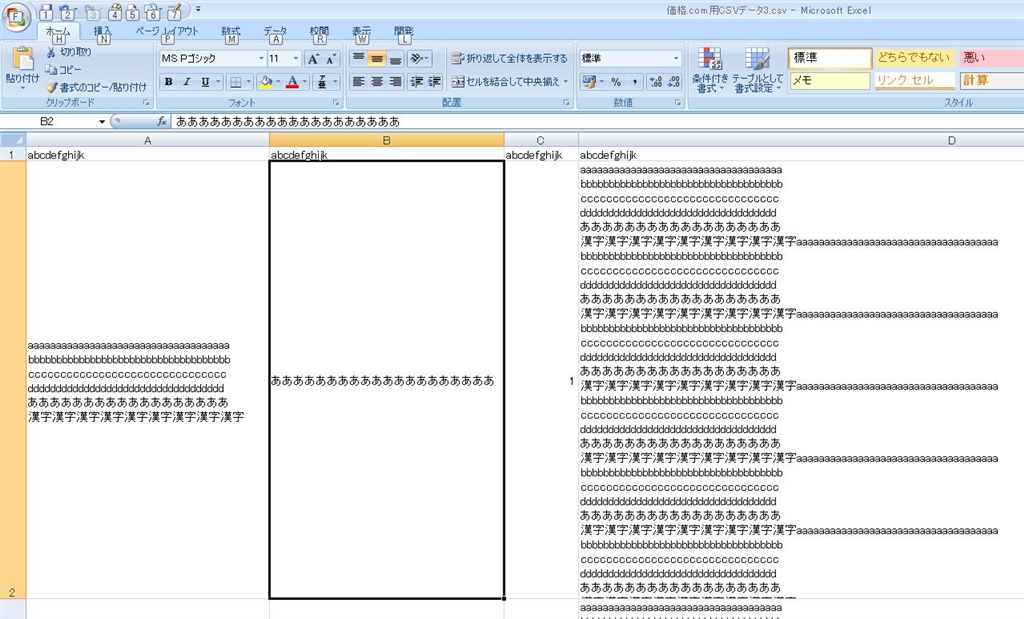The height and width of the screenshot is (619, 1024).
Task: Switch to the ページ レイアウト tab
Action: coord(167,31)
